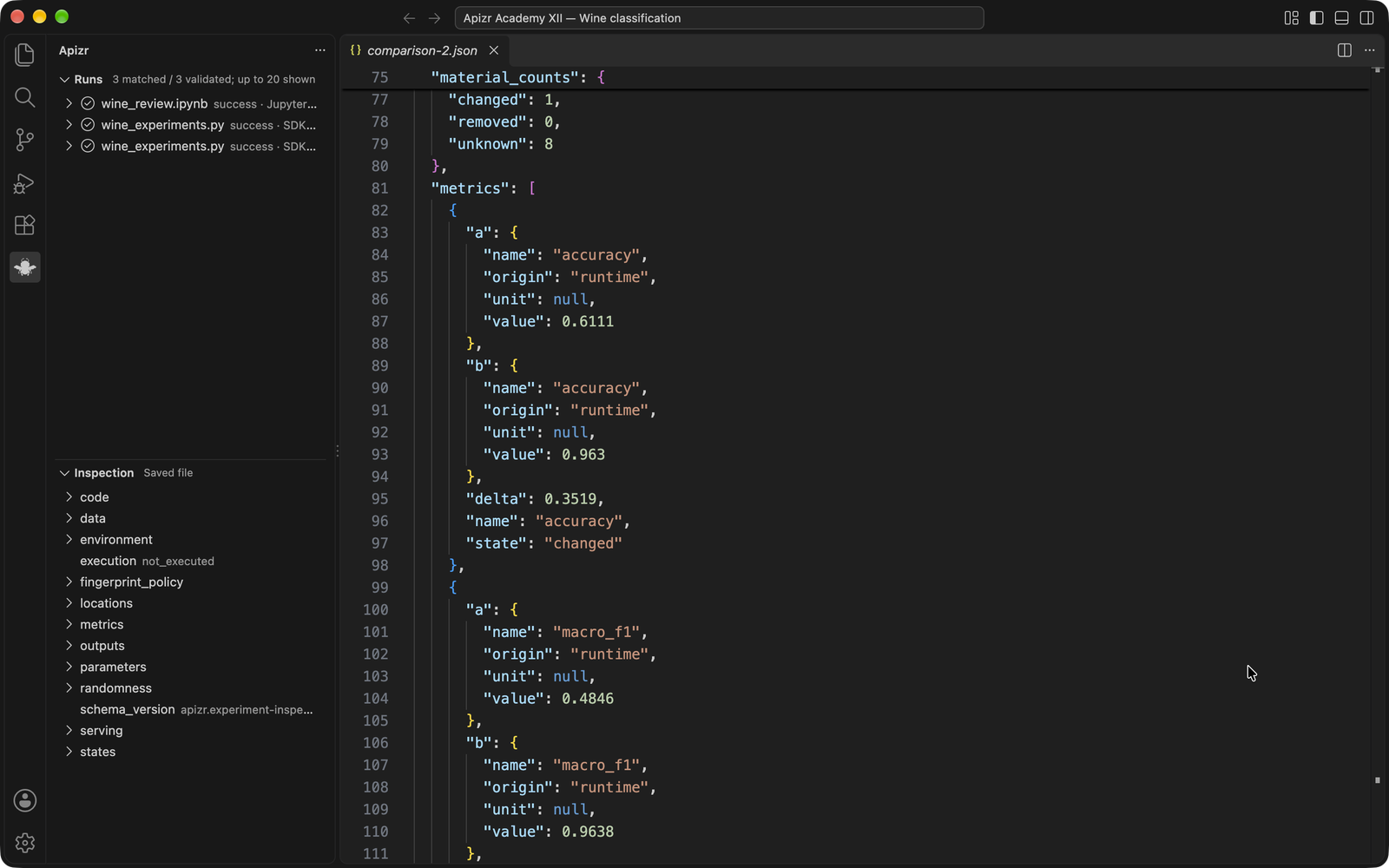Image resolution: width=1389 pixels, height=868 pixels.
Task: Toggle the secondary side bar
Action: (1366, 18)
